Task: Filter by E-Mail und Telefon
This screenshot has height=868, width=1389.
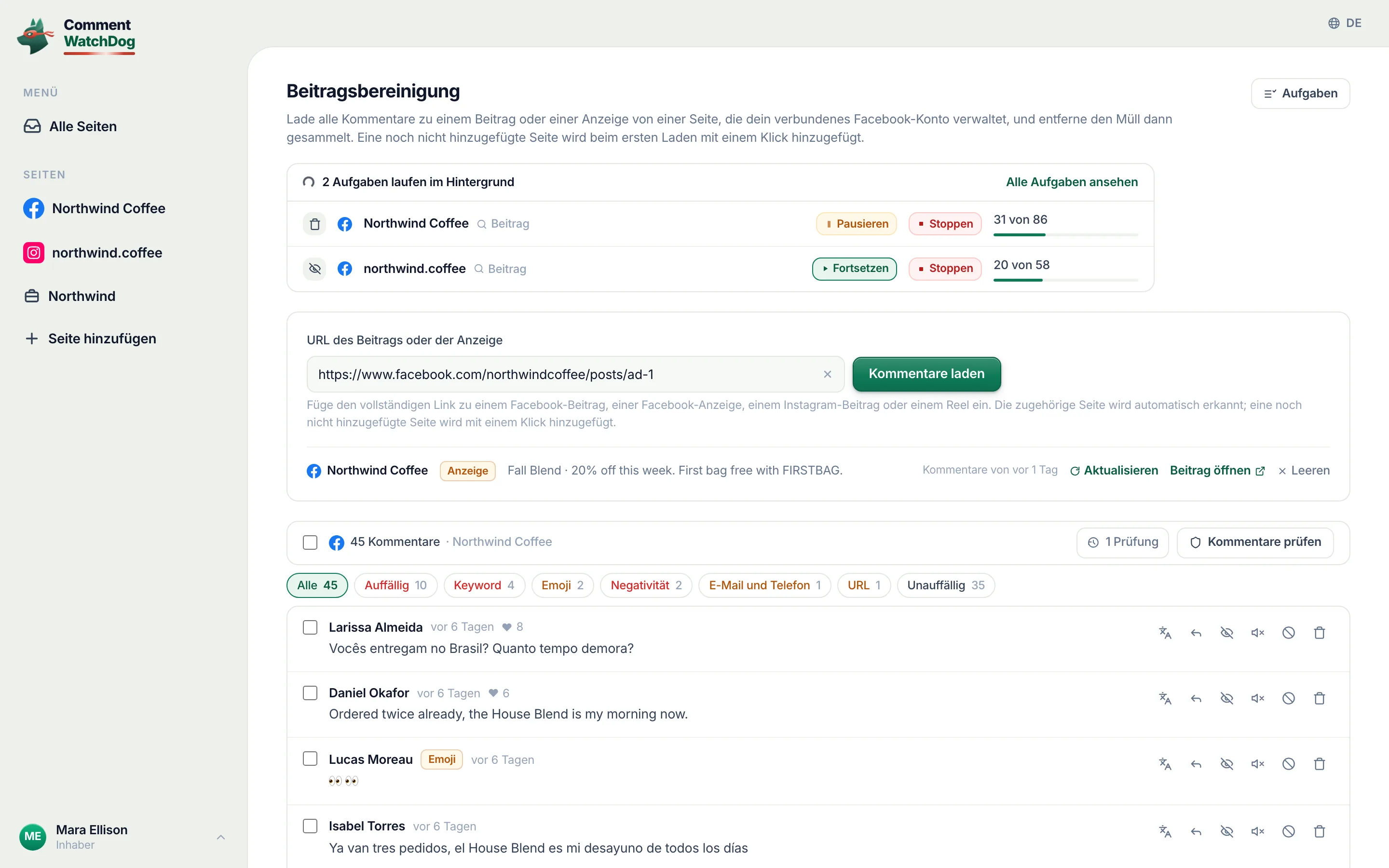Action: pyautogui.click(x=764, y=585)
